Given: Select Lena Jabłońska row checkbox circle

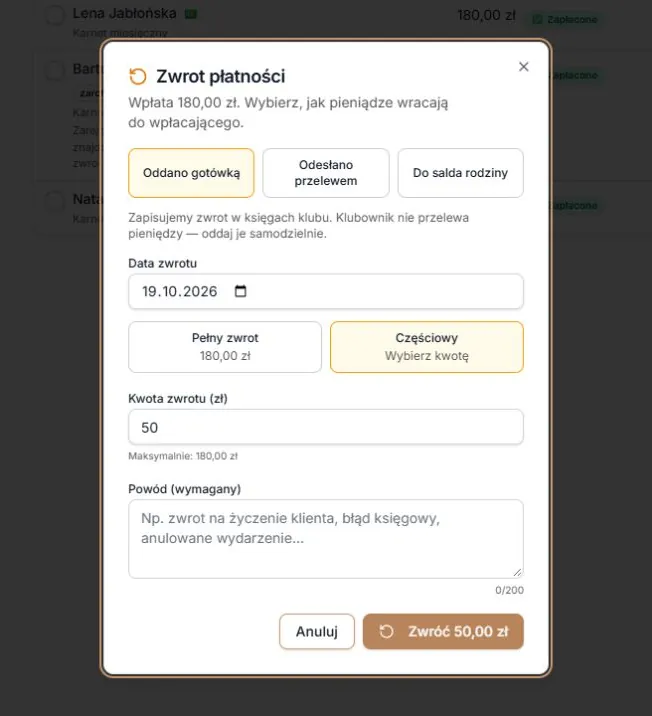Looking at the screenshot, I should click(x=55, y=15).
